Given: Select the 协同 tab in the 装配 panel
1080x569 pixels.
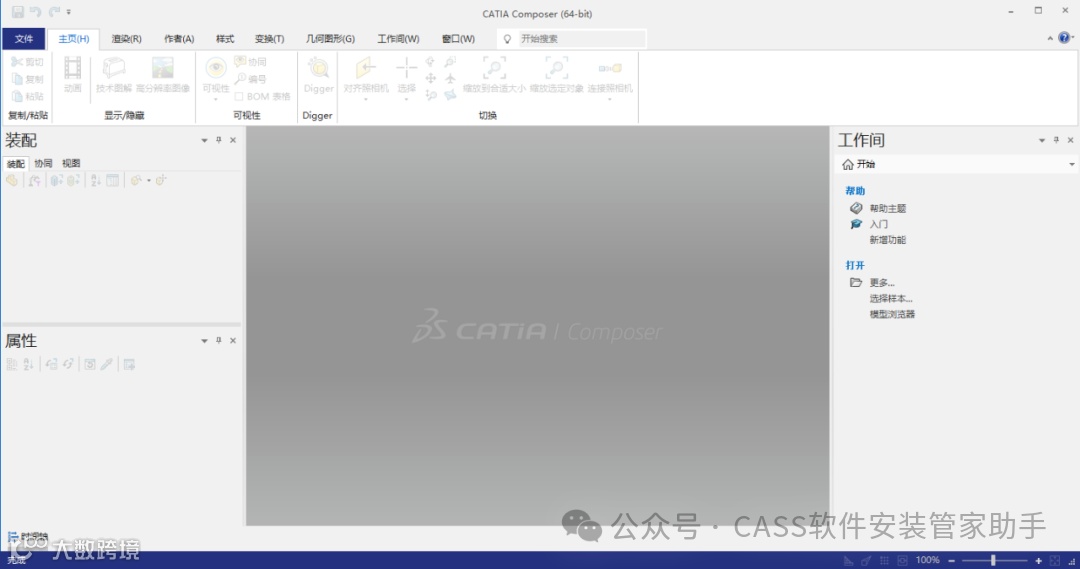Looking at the screenshot, I should tap(43, 163).
